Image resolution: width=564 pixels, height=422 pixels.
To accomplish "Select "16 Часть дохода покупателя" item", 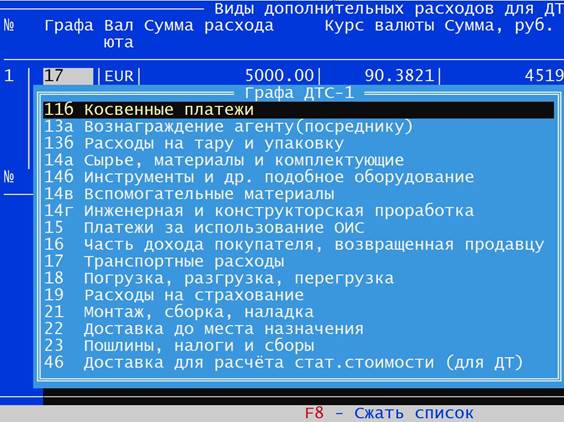I will 299,245.
